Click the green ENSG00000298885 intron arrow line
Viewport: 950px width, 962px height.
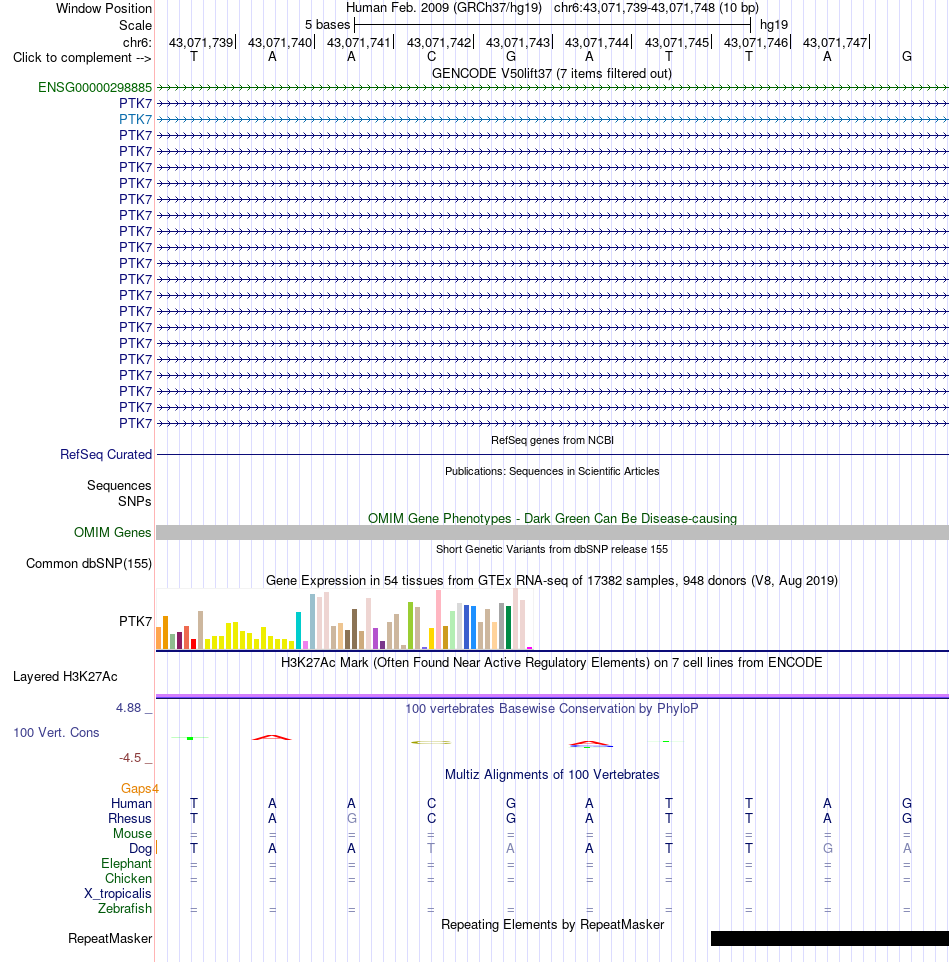tap(552, 88)
